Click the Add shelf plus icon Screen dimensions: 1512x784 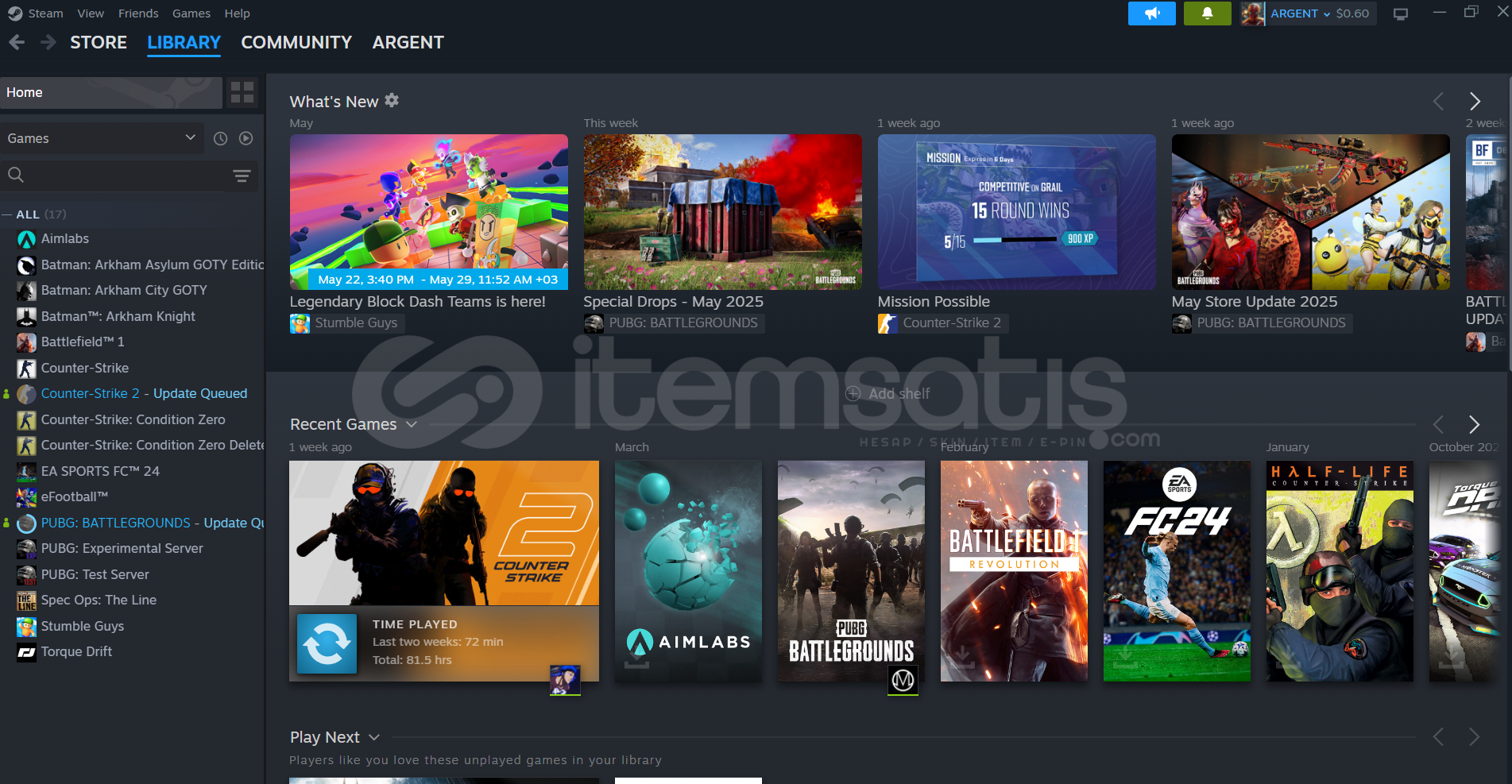[x=853, y=393]
